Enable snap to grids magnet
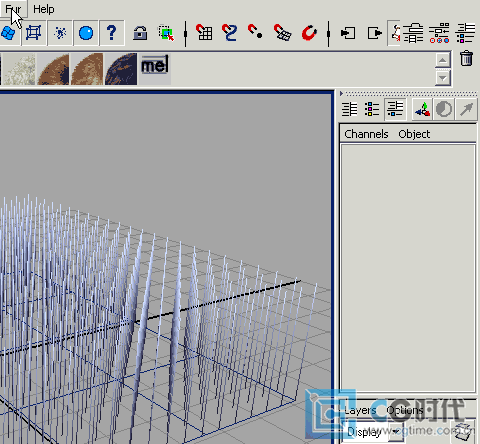 (x=204, y=32)
